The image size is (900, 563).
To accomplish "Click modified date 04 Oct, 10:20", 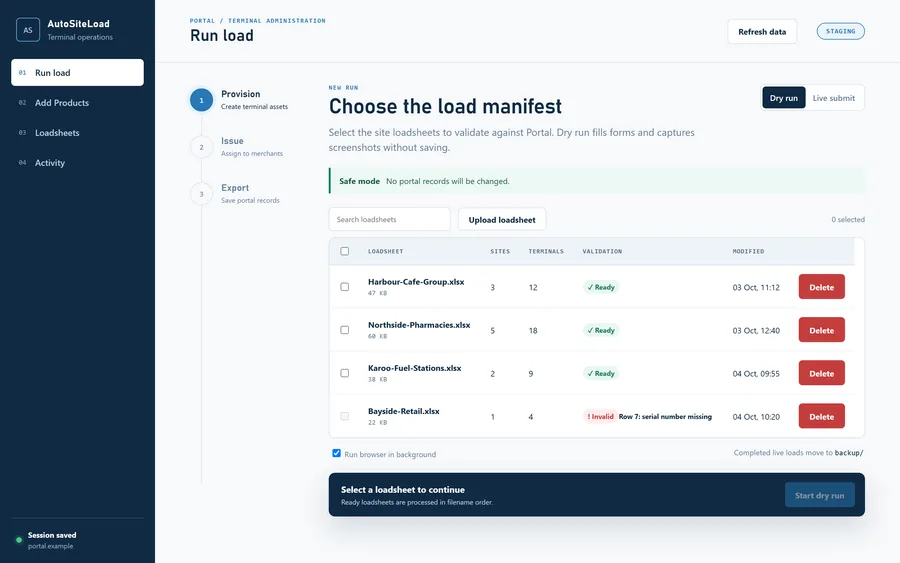I will click(756, 417).
